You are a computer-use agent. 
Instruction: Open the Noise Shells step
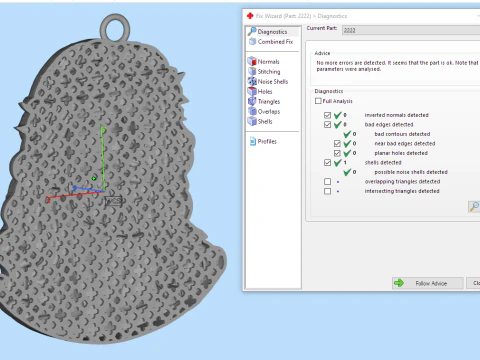click(268, 82)
